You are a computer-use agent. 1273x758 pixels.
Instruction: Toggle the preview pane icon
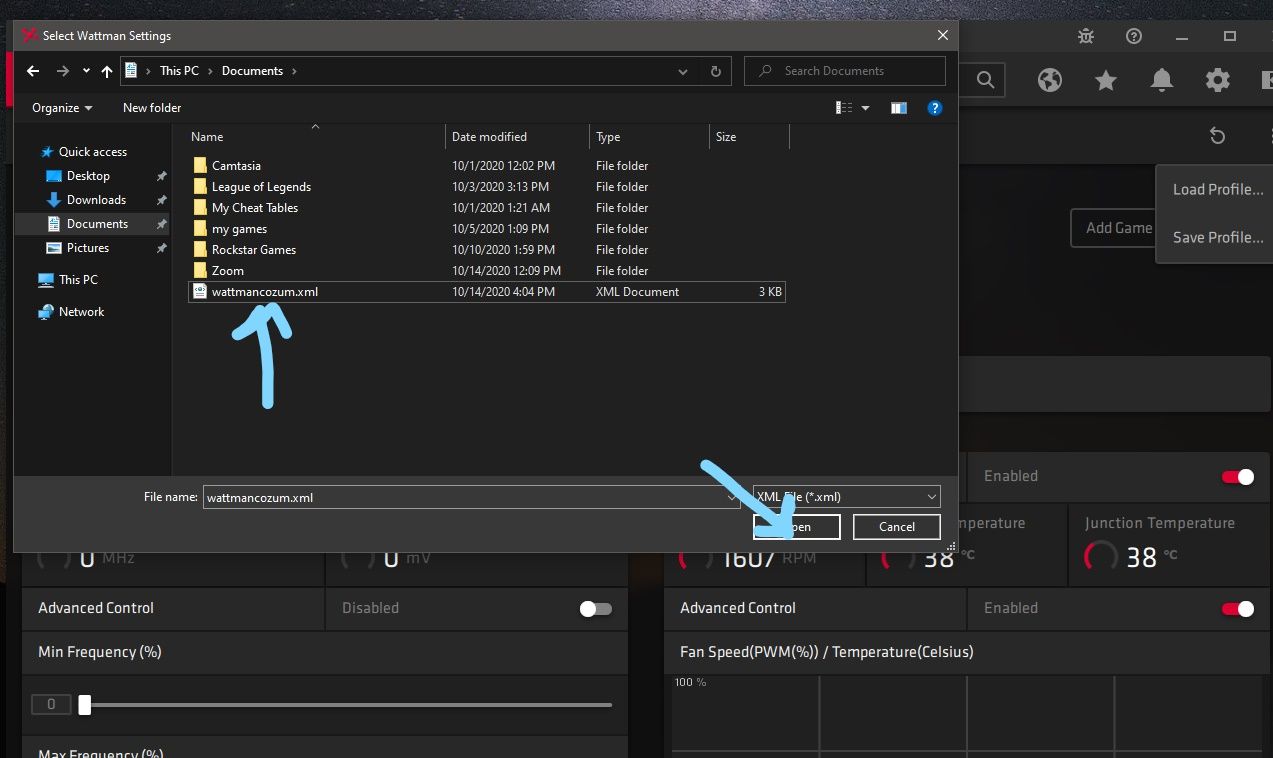[898, 108]
